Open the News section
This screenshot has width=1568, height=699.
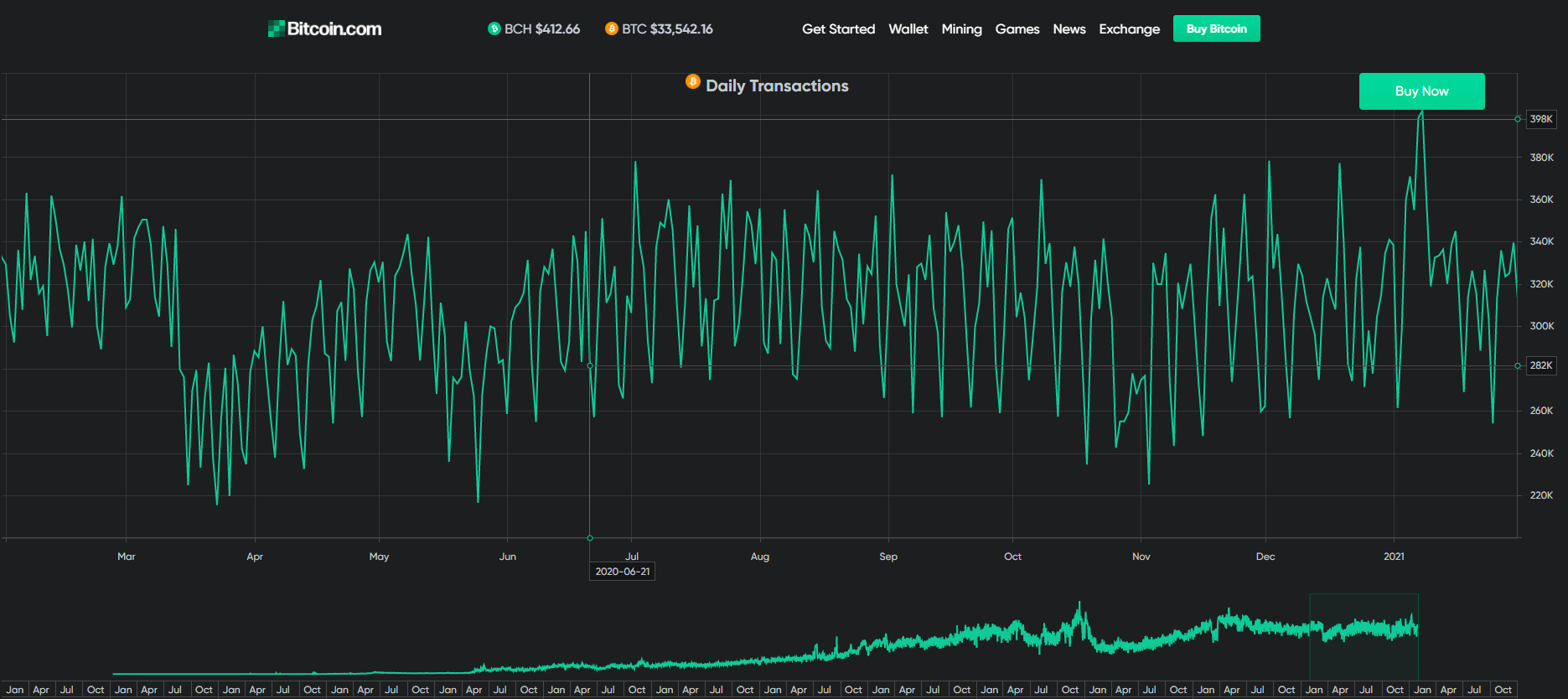1069,28
